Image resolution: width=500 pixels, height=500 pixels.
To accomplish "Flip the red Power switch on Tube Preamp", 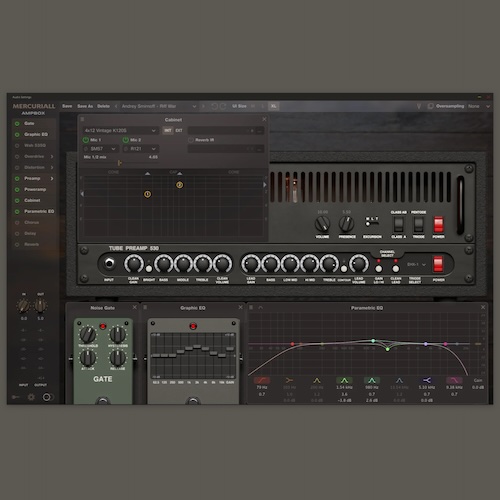I will coord(438,264).
